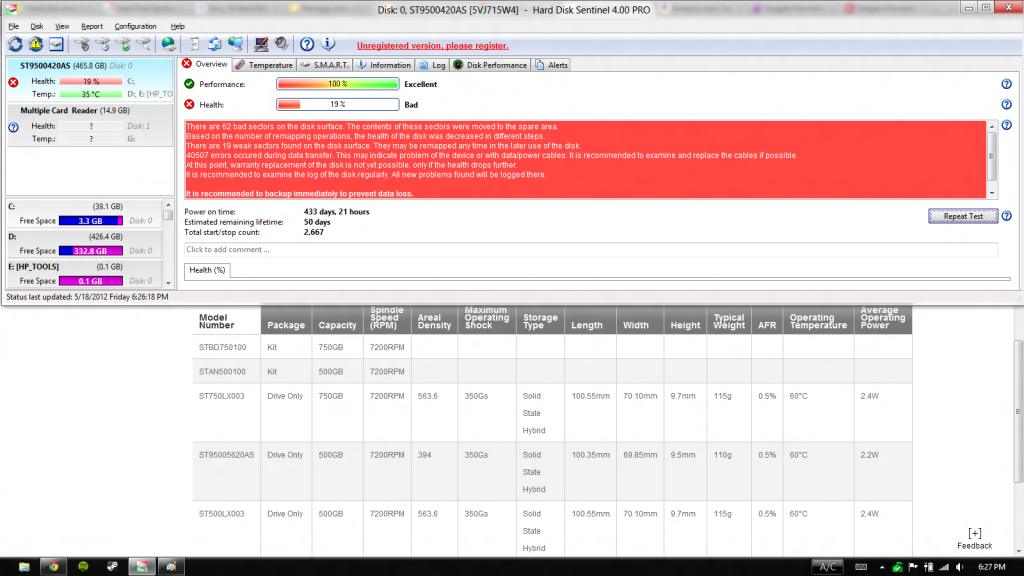
Task: Click the Steam icon in the taskbar
Action: point(112,566)
